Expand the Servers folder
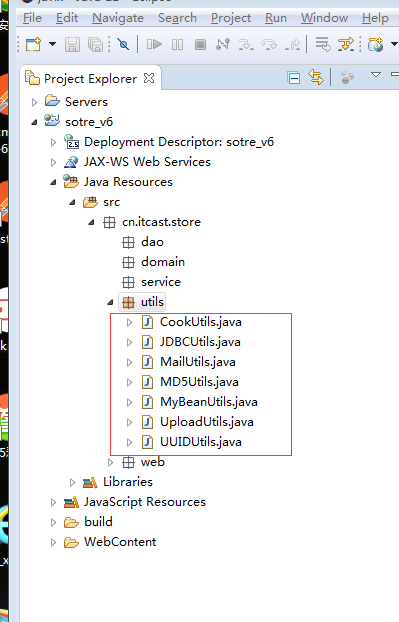Viewport: 399px width, 622px height. tap(34, 102)
